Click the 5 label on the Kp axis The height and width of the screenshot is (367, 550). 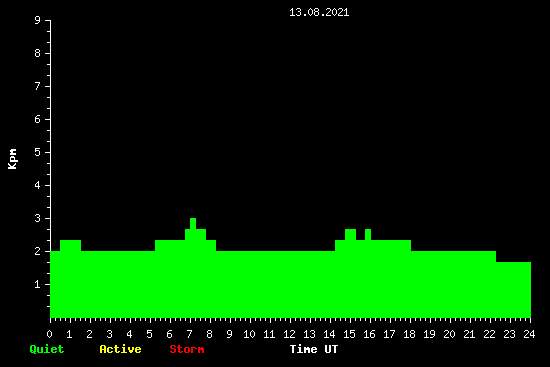point(38,152)
